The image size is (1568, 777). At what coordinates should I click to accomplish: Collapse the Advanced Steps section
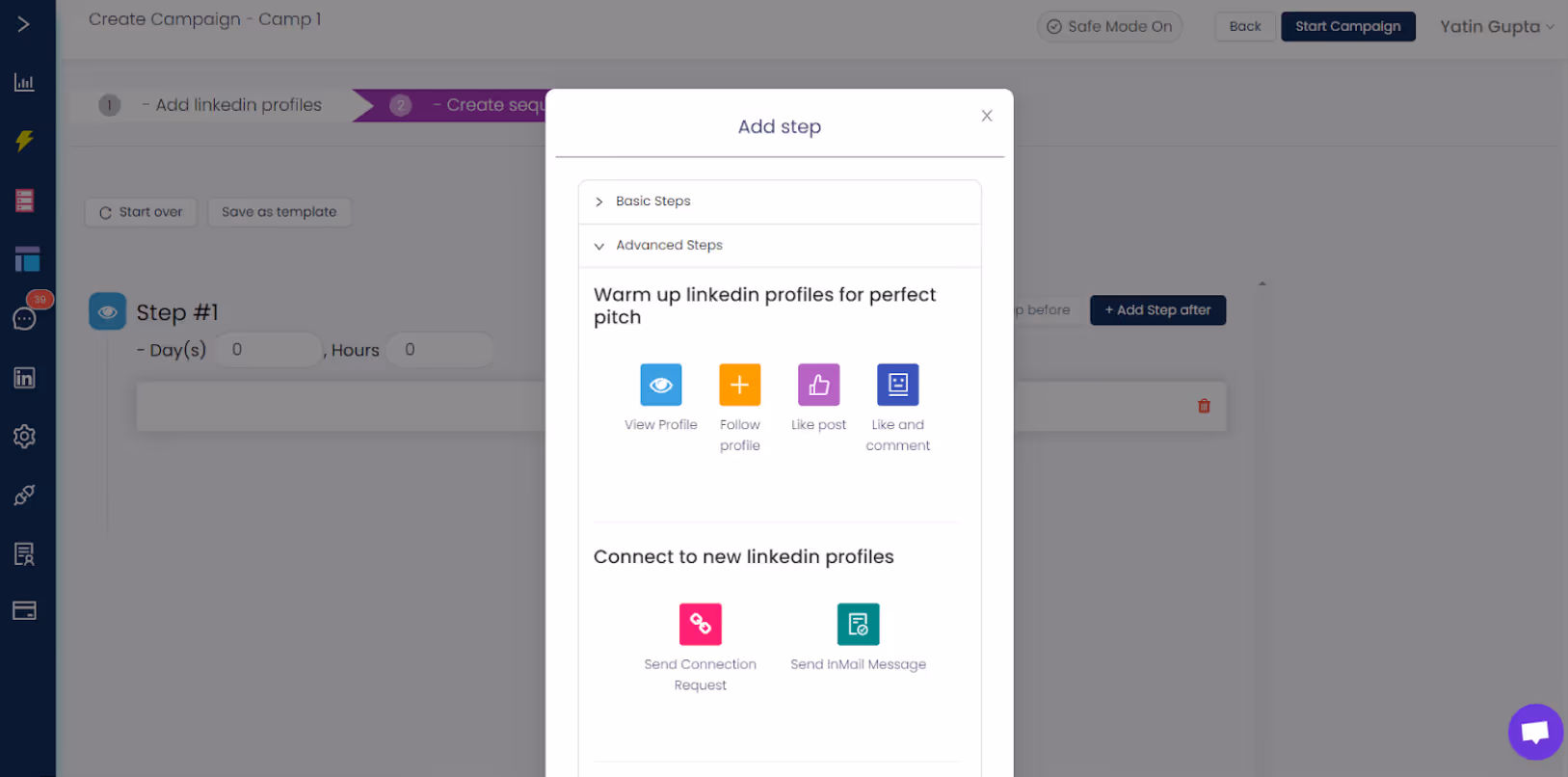click(780, 246)
